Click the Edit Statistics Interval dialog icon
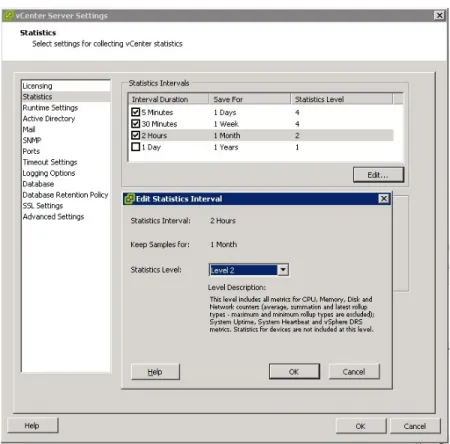 pos(129,199)
